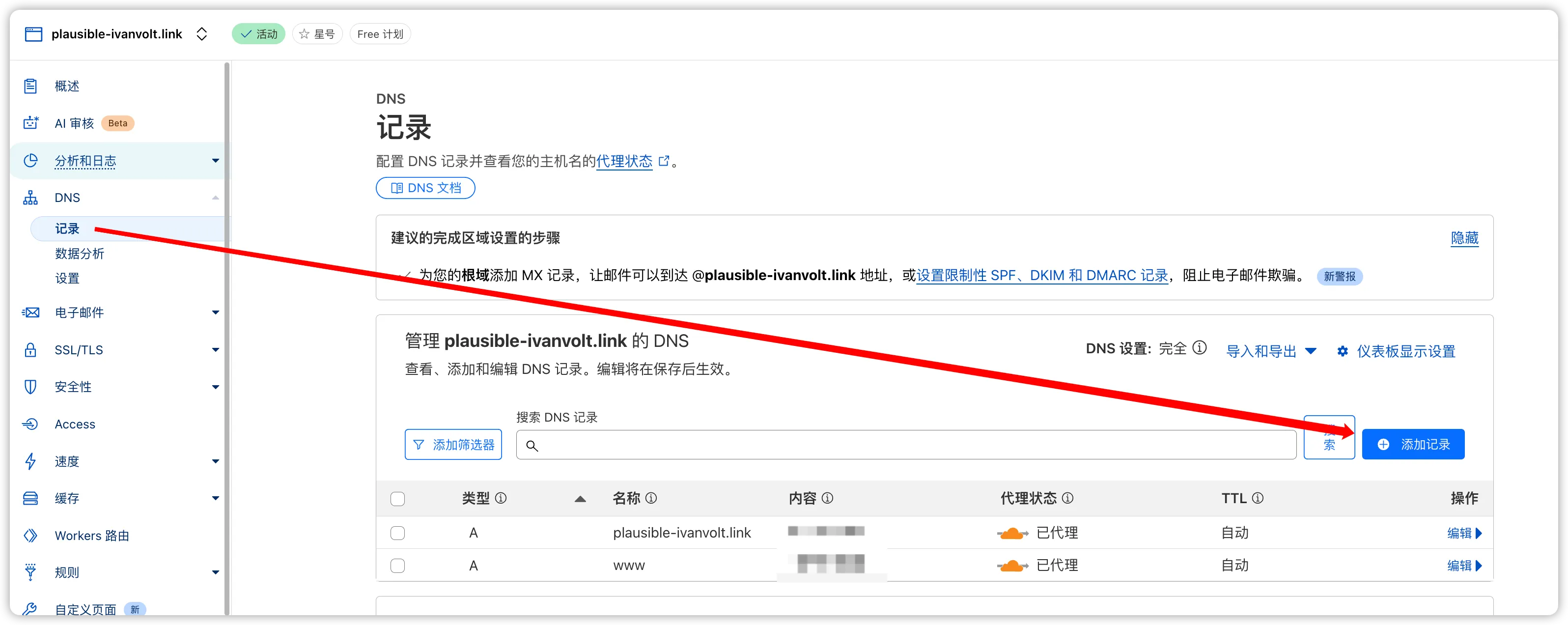
Task: Click the info icon next to 代理状态
Action: pos(1067,498)
